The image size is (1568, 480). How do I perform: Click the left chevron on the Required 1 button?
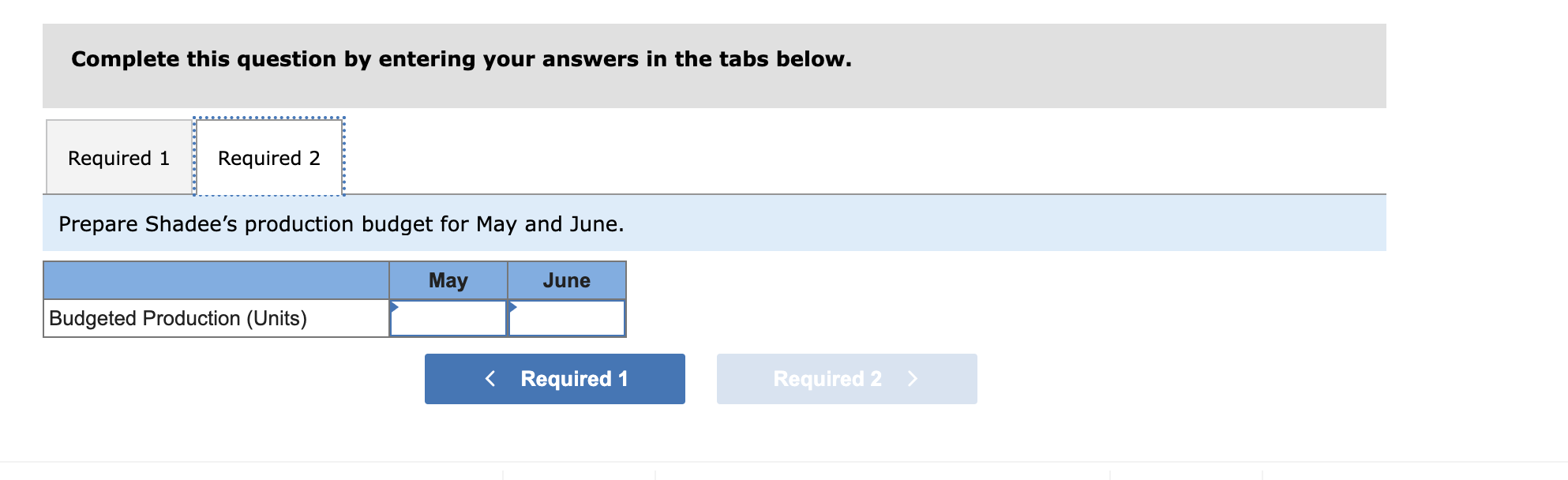490,378
